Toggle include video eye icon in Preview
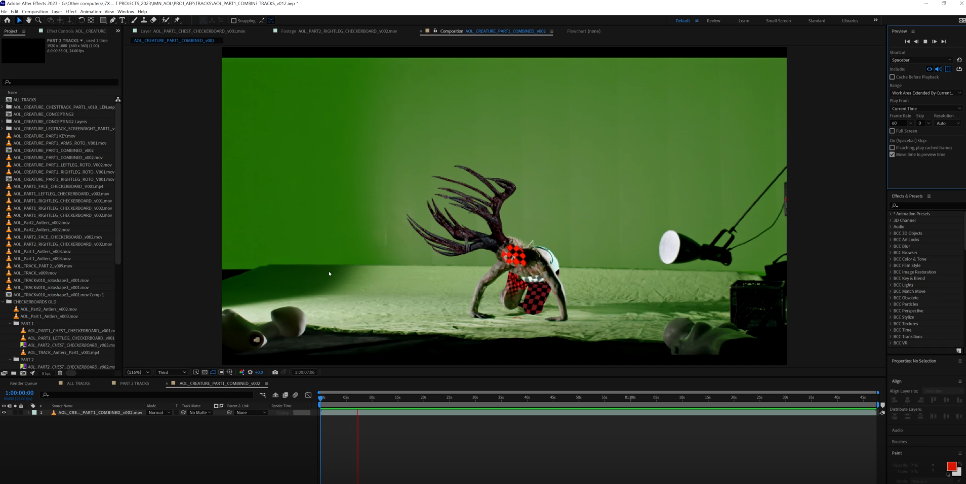The image size is (966, 484). tap(930, 69)
